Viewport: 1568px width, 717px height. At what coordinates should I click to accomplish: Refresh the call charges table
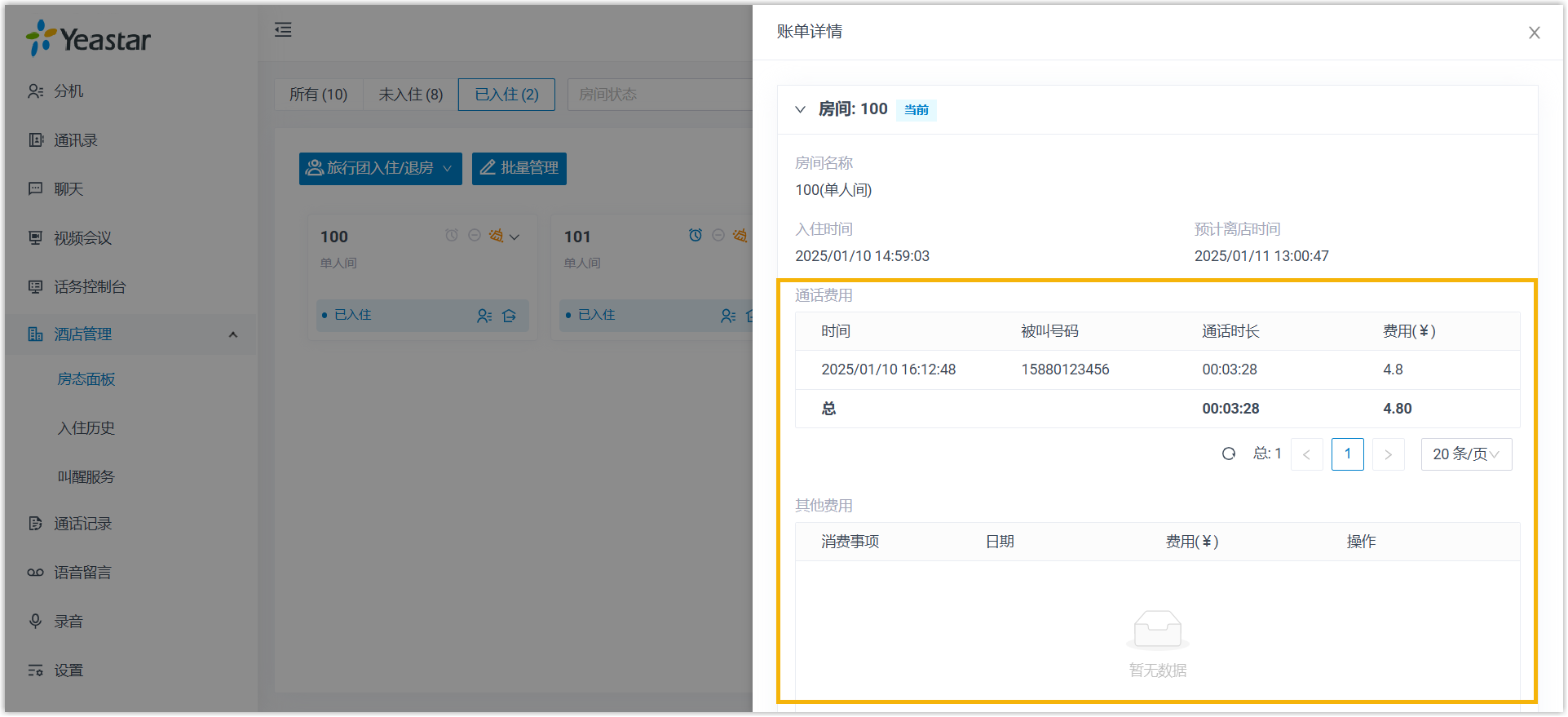pos(1228,454)
